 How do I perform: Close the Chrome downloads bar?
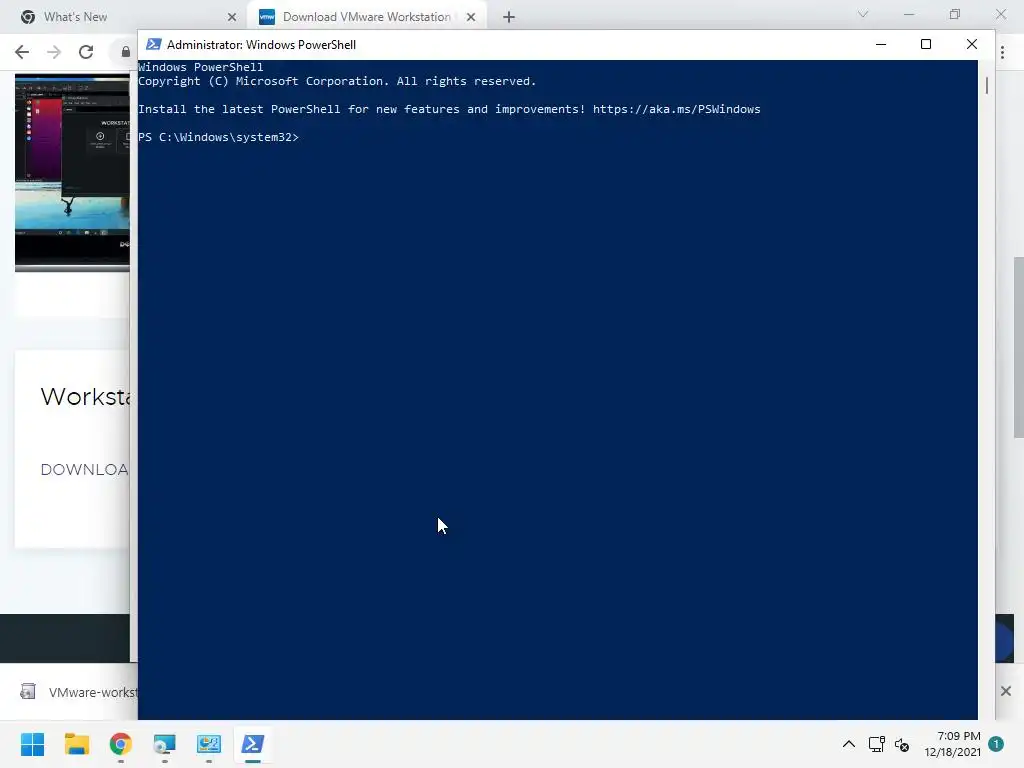click(1006, 691)
